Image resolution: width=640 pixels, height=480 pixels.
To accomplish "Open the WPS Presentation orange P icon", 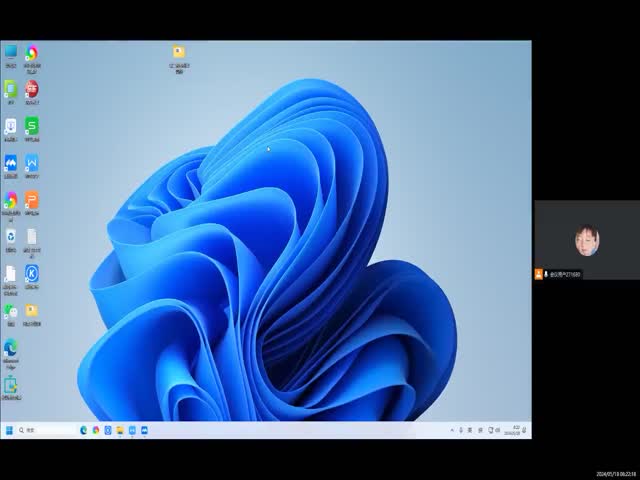I will tap(32, 199).
